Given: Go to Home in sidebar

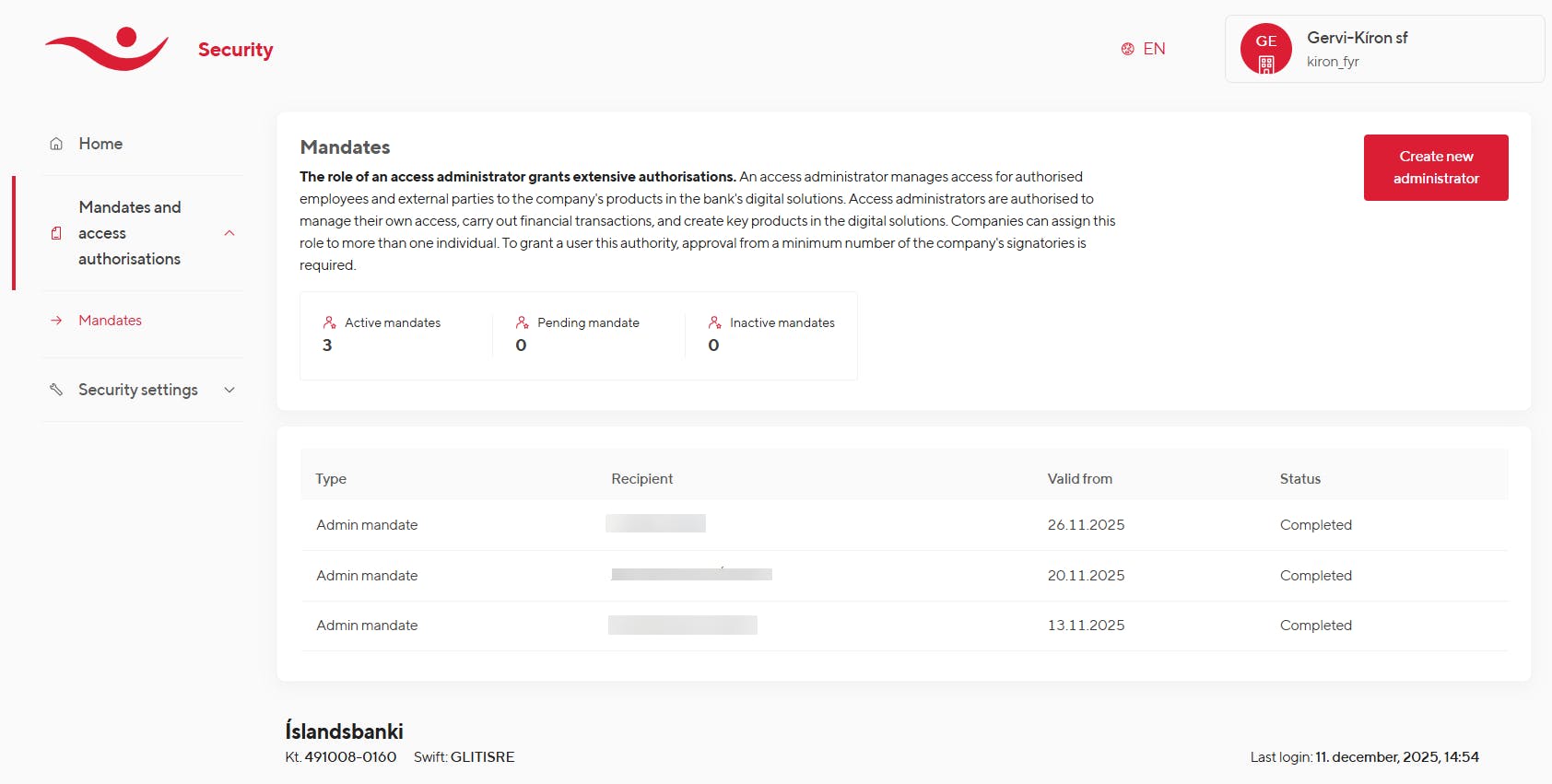Looking at the screenshot, I should pos(100,144).
